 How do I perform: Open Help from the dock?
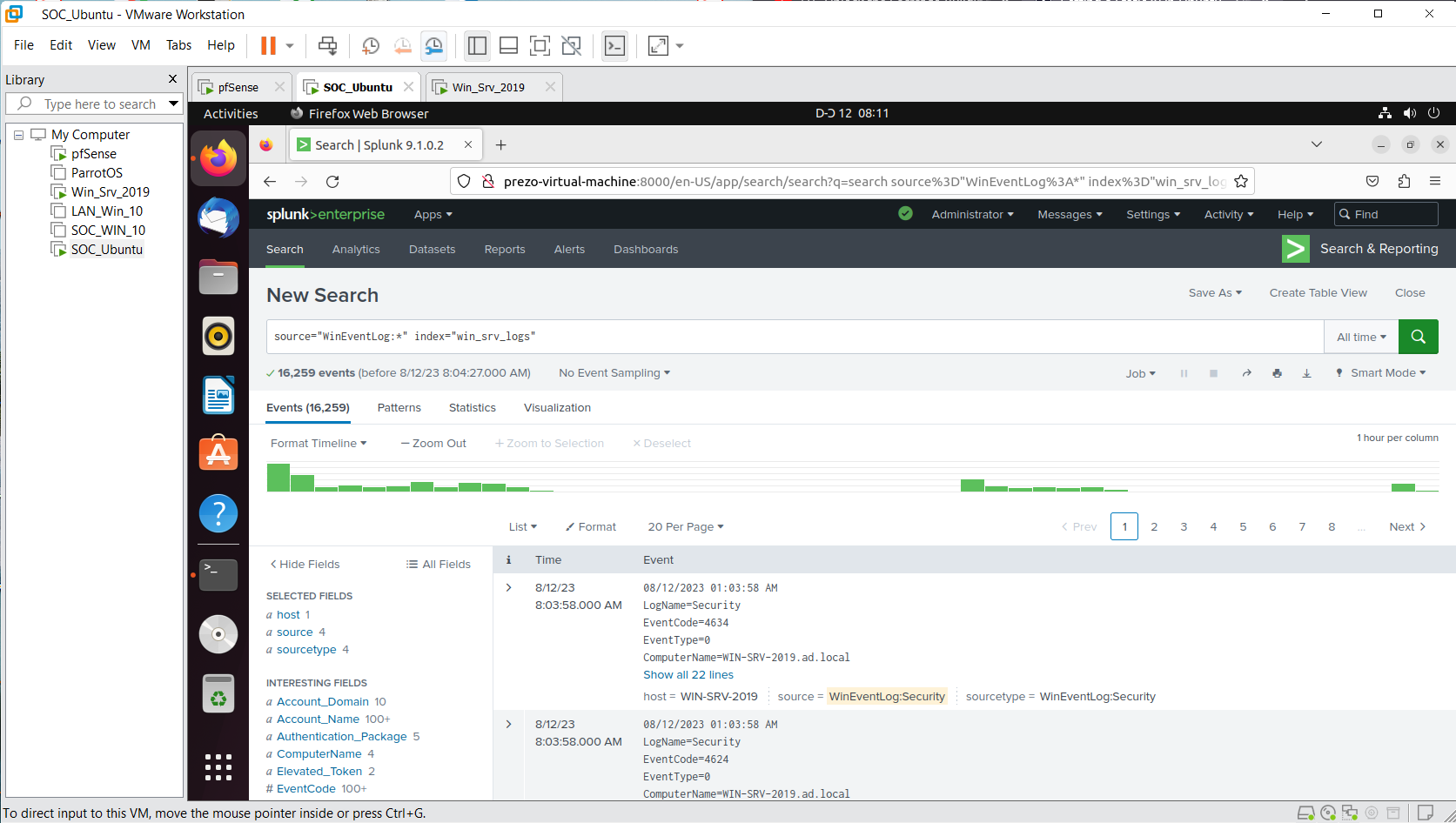218,513
